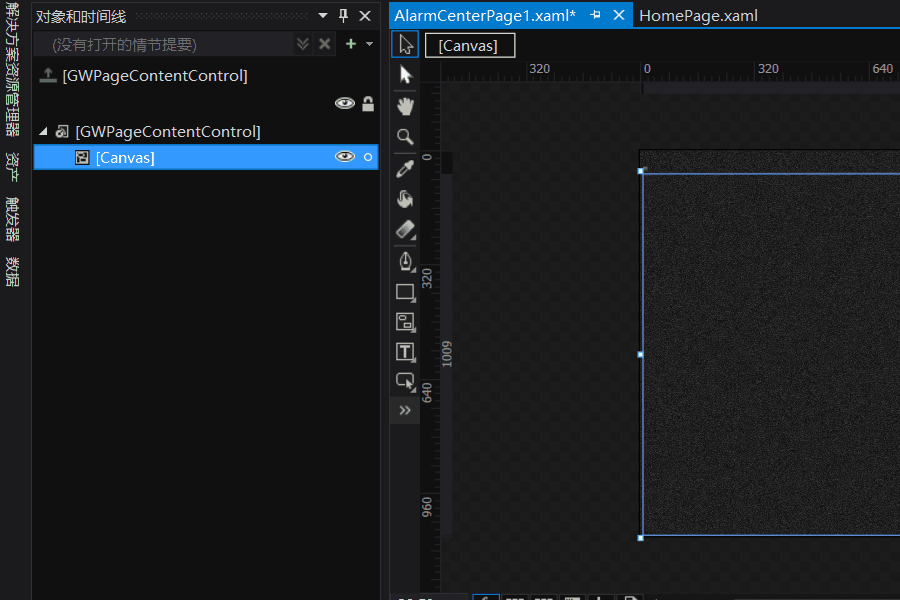
Task: Select the Direct Selection tool
Action: point(405,75)
